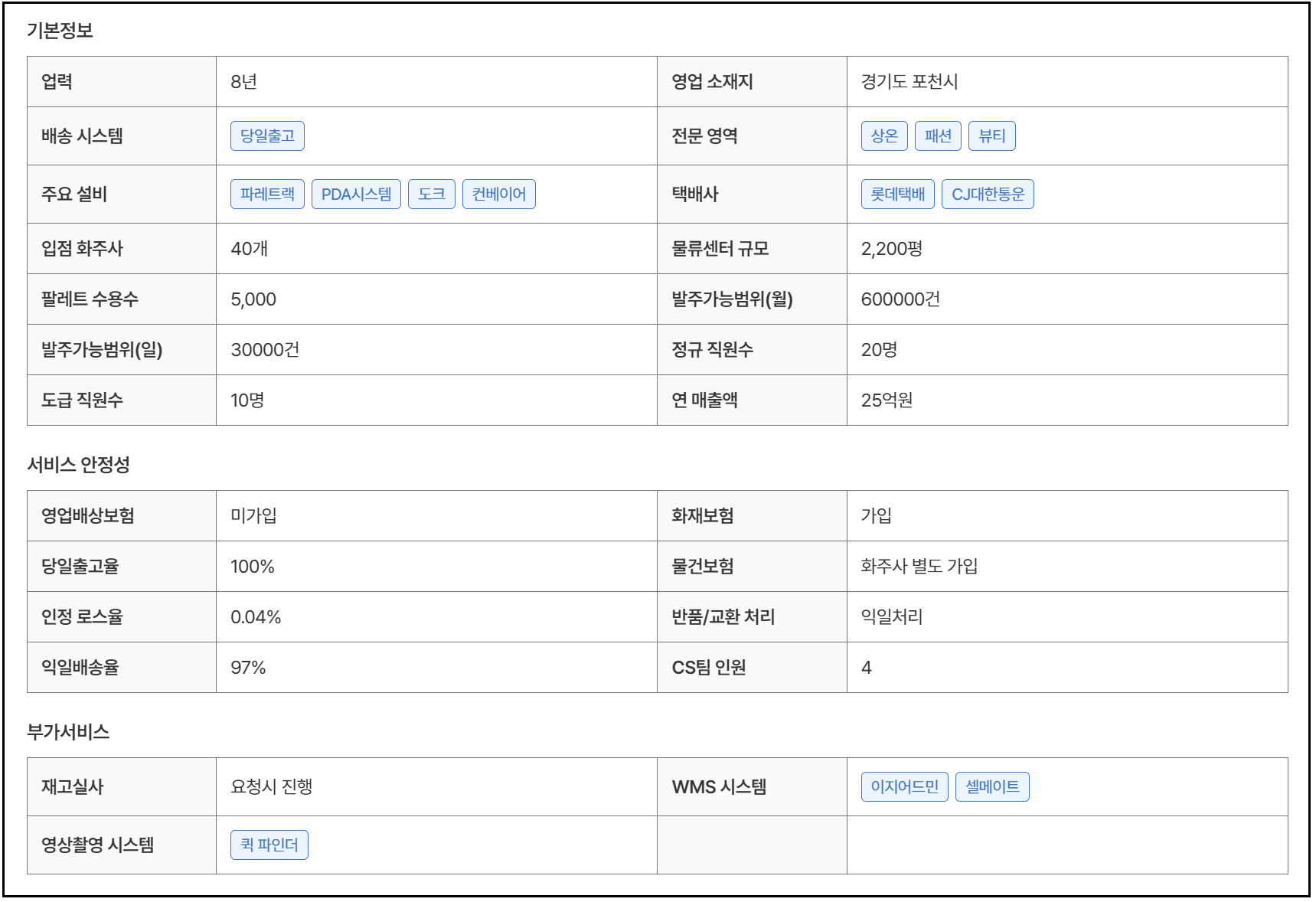Select the CJ대한통운 courier tag

pos(988,194)
